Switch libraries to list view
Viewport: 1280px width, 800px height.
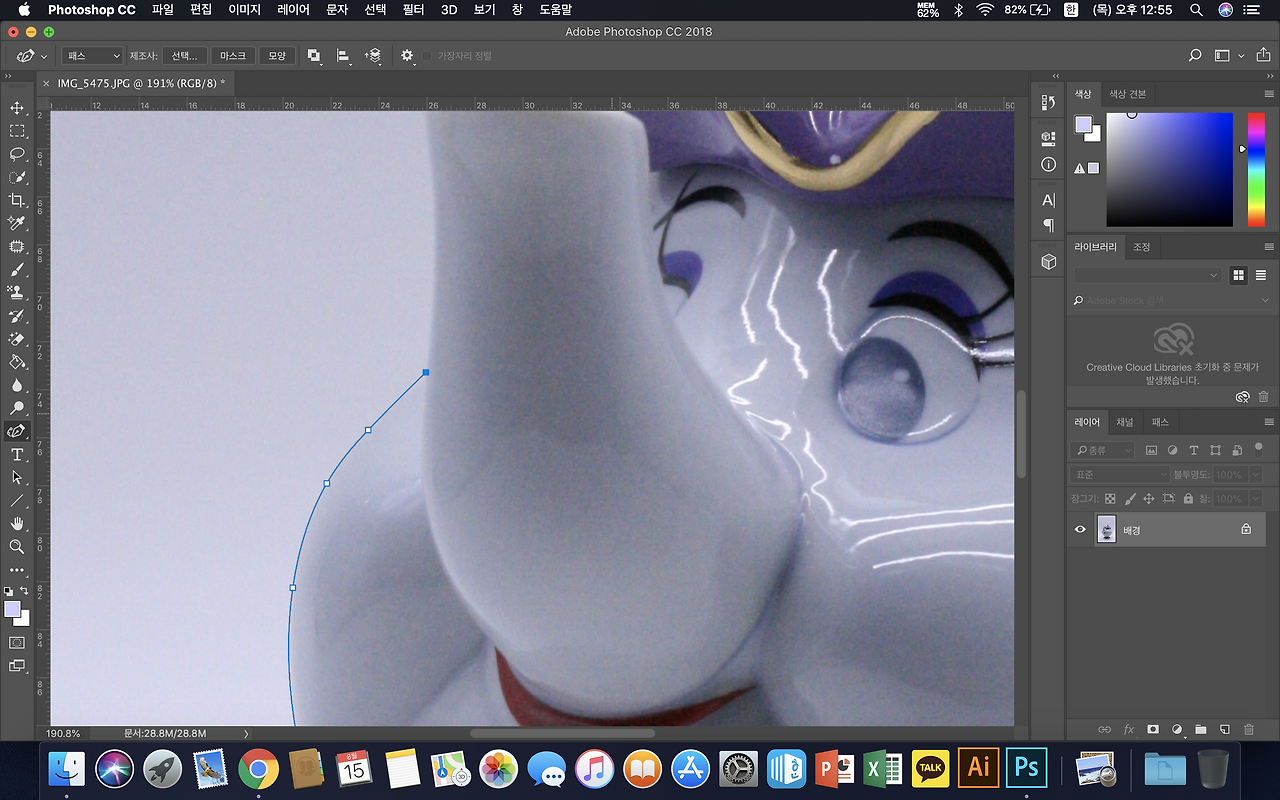pyautogui.click(x=1260, y=275)
